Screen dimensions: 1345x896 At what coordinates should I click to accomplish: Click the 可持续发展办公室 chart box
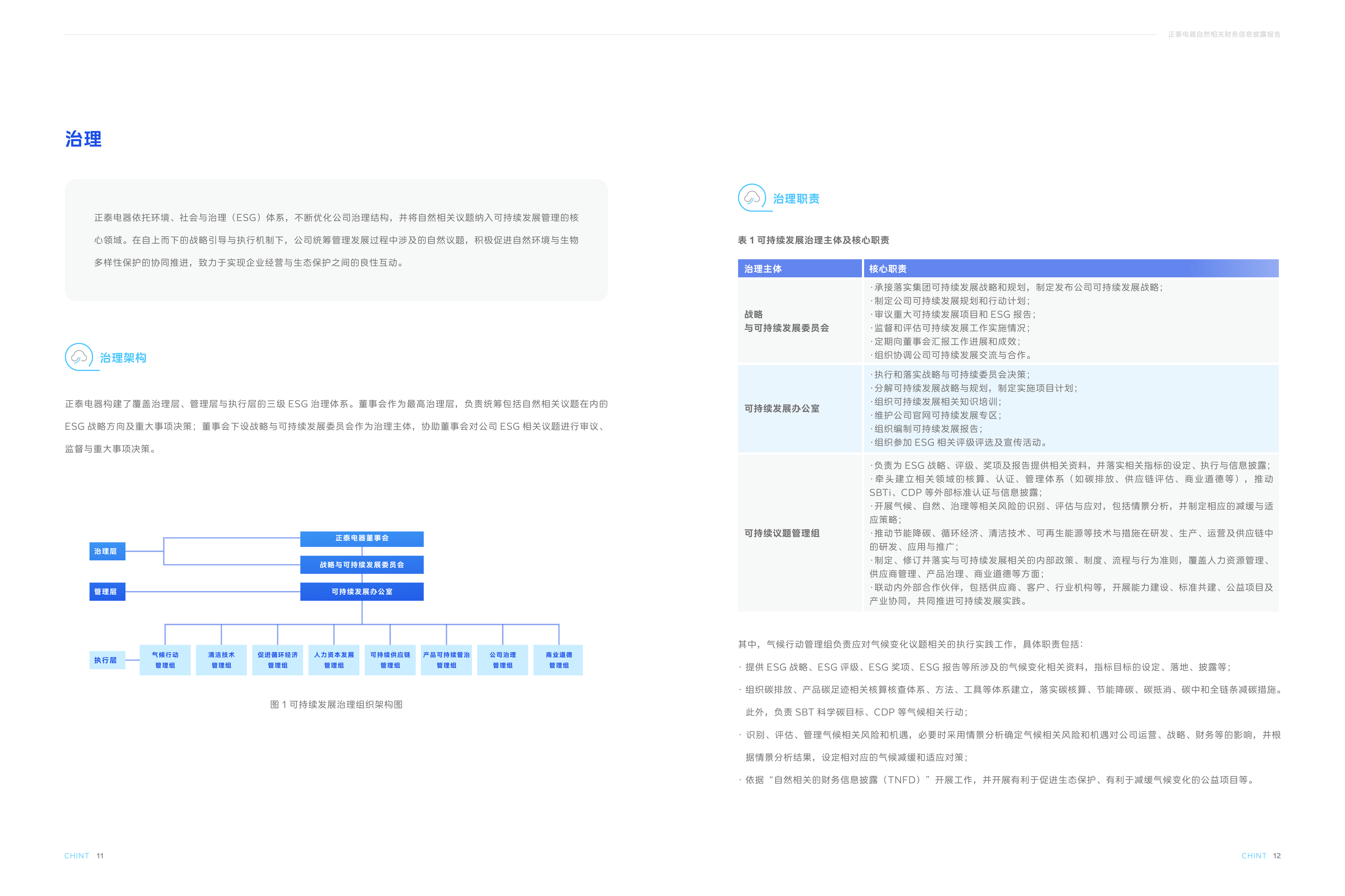point(361,592)
